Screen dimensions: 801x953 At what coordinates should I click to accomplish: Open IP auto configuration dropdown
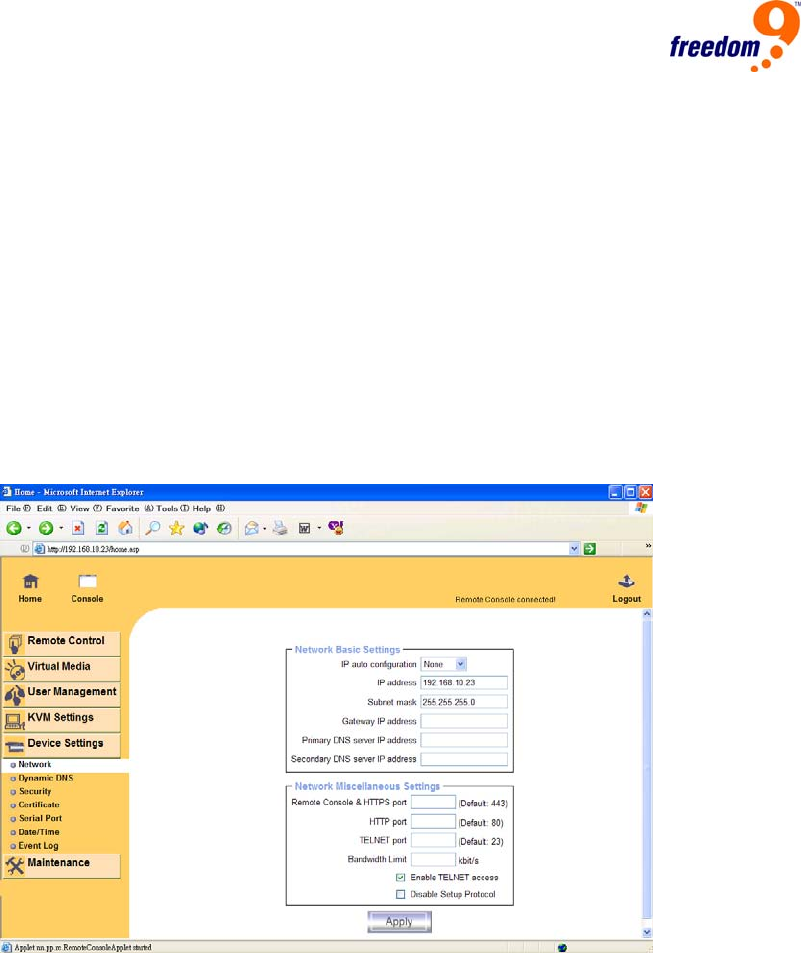tap(444, 663)
